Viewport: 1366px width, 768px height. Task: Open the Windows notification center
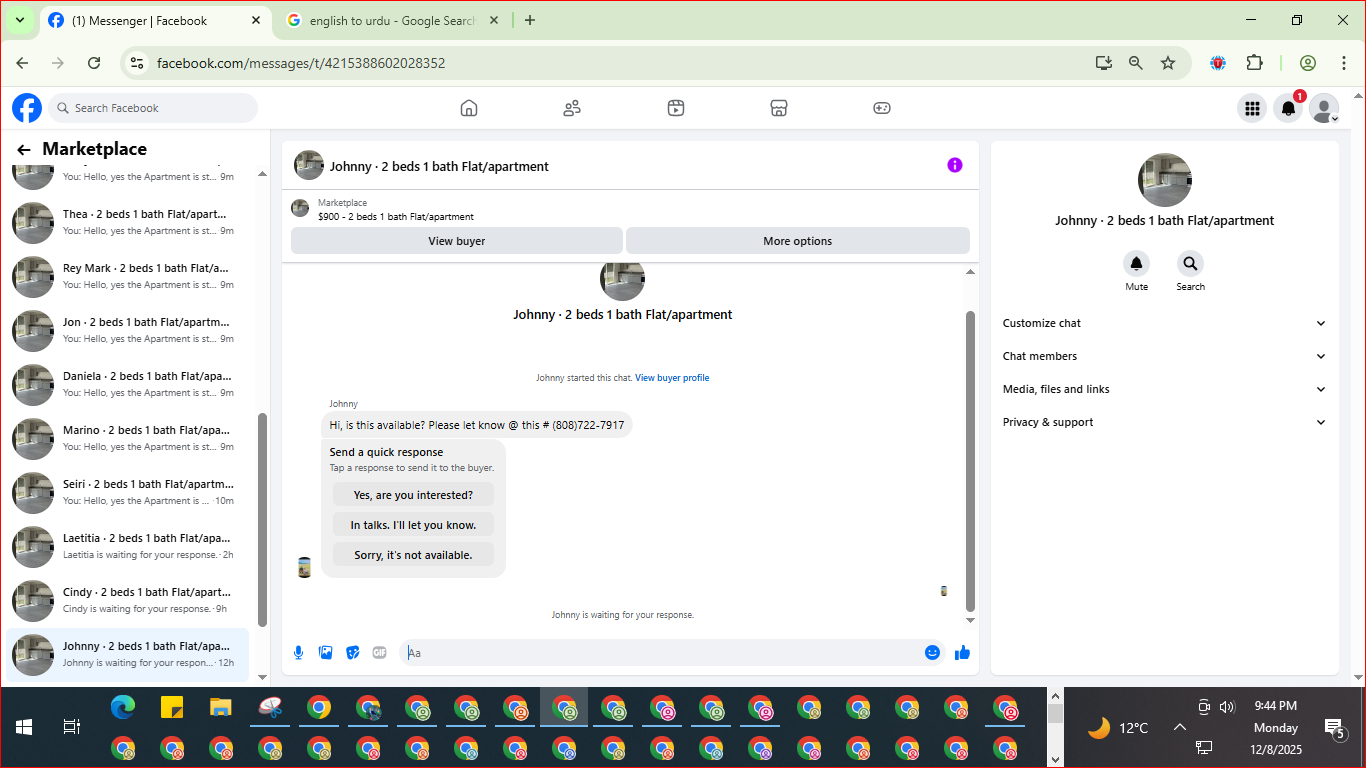[x=1334, y=728]
